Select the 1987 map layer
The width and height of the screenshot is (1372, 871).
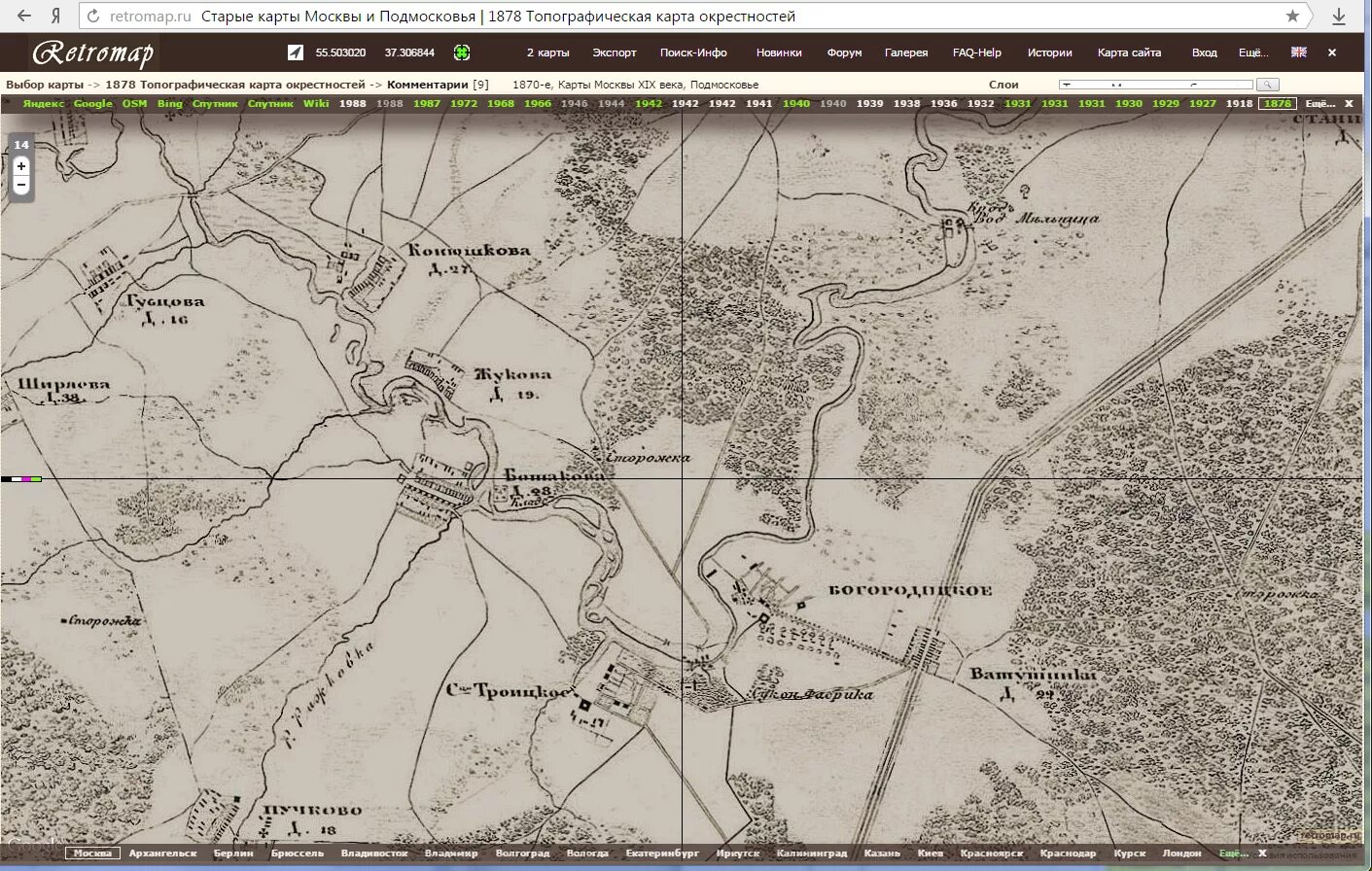pyautogui.click(x=427, y=103)
